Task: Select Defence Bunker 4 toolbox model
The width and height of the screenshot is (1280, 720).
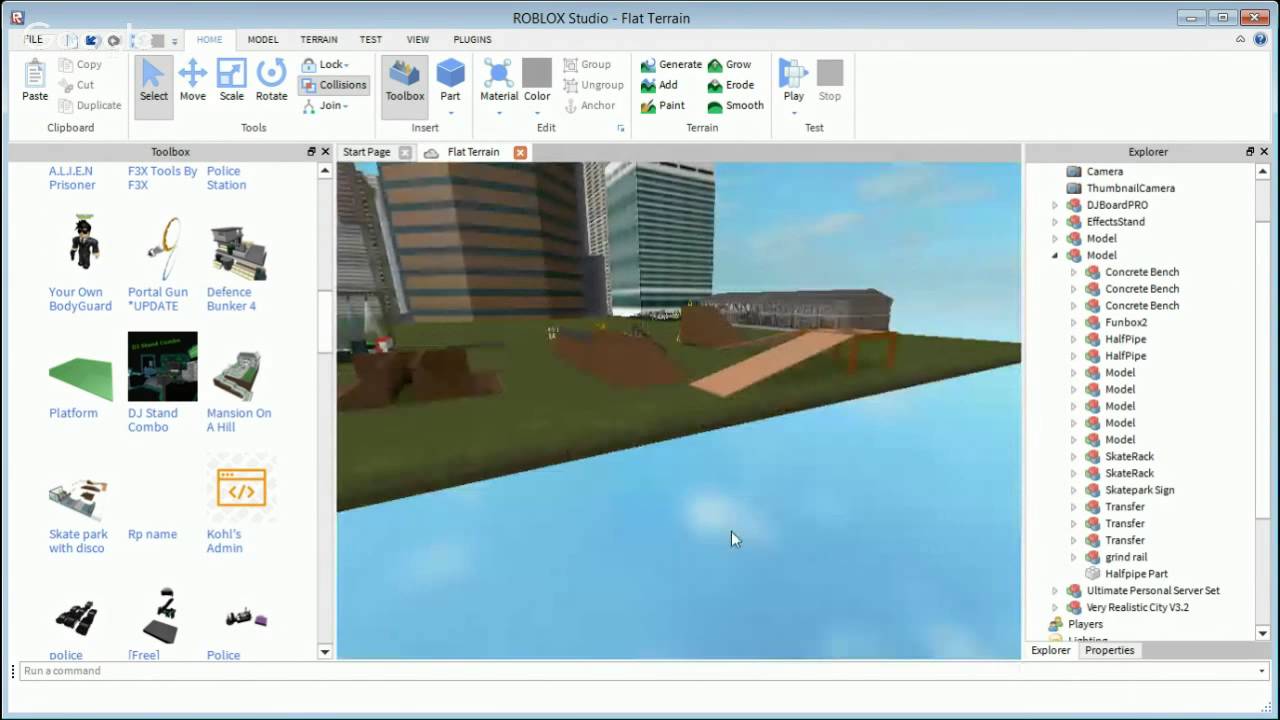Action: (237, 263)
